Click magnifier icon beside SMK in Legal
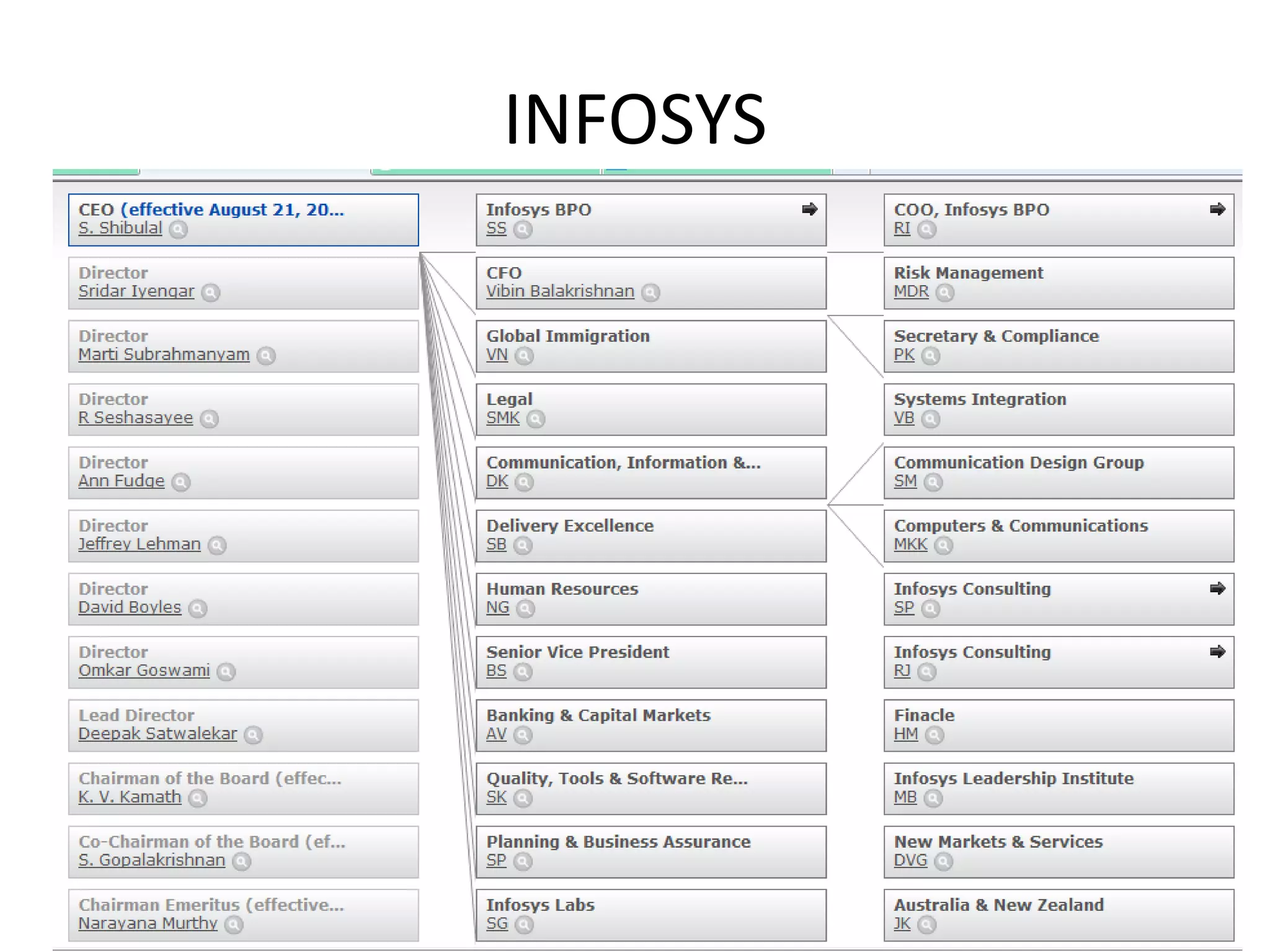 pos(536,419)
